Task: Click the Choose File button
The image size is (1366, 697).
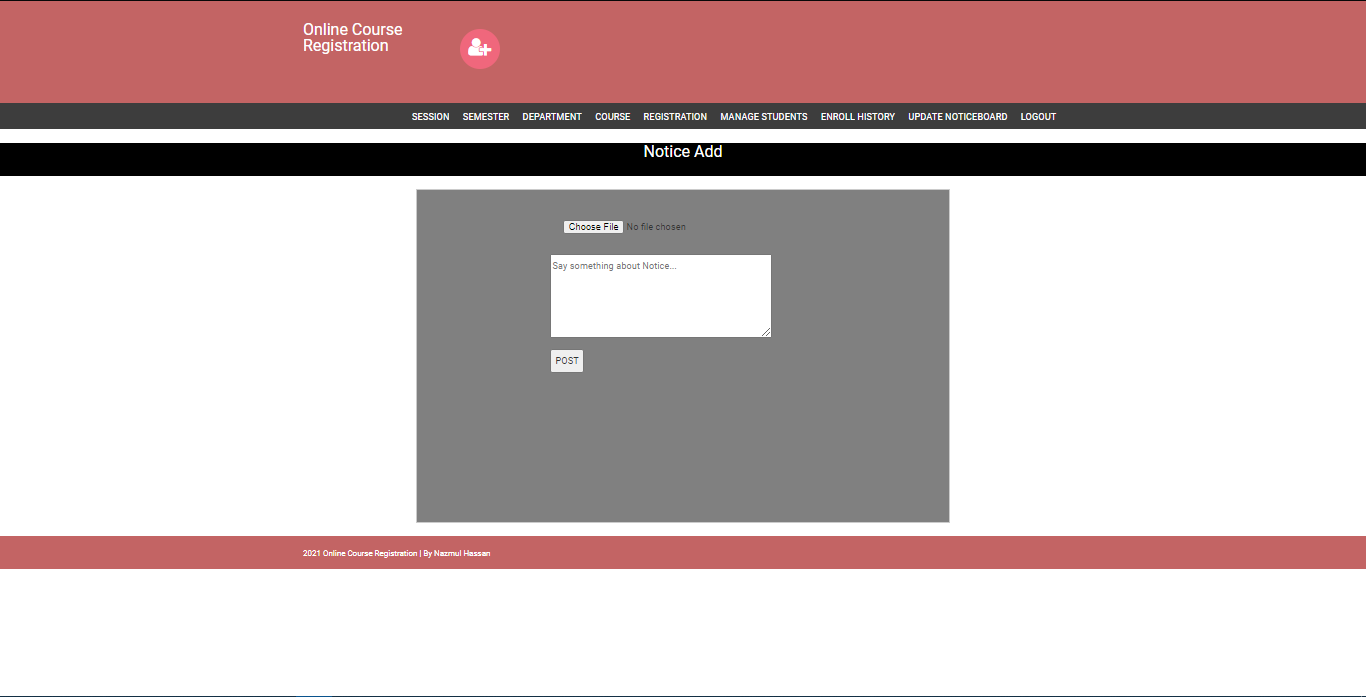Action: coord(593,227)
